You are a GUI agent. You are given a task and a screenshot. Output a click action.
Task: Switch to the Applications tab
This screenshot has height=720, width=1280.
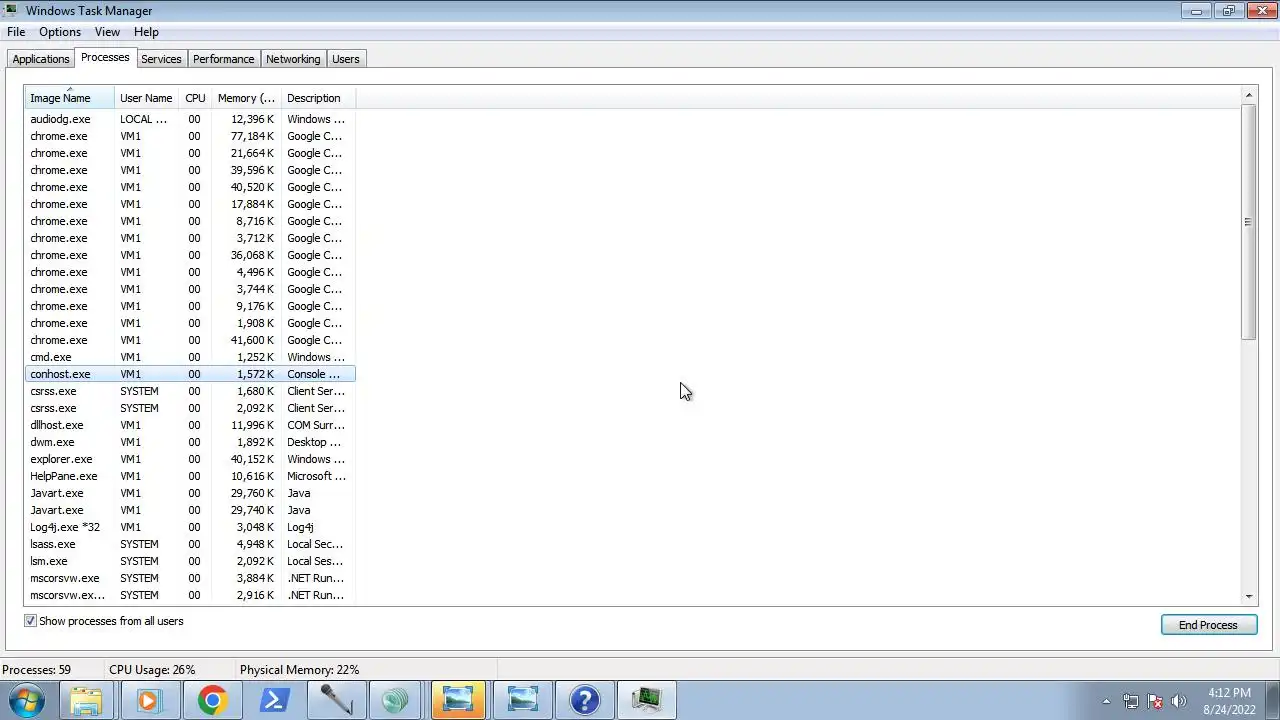[41, 59]
